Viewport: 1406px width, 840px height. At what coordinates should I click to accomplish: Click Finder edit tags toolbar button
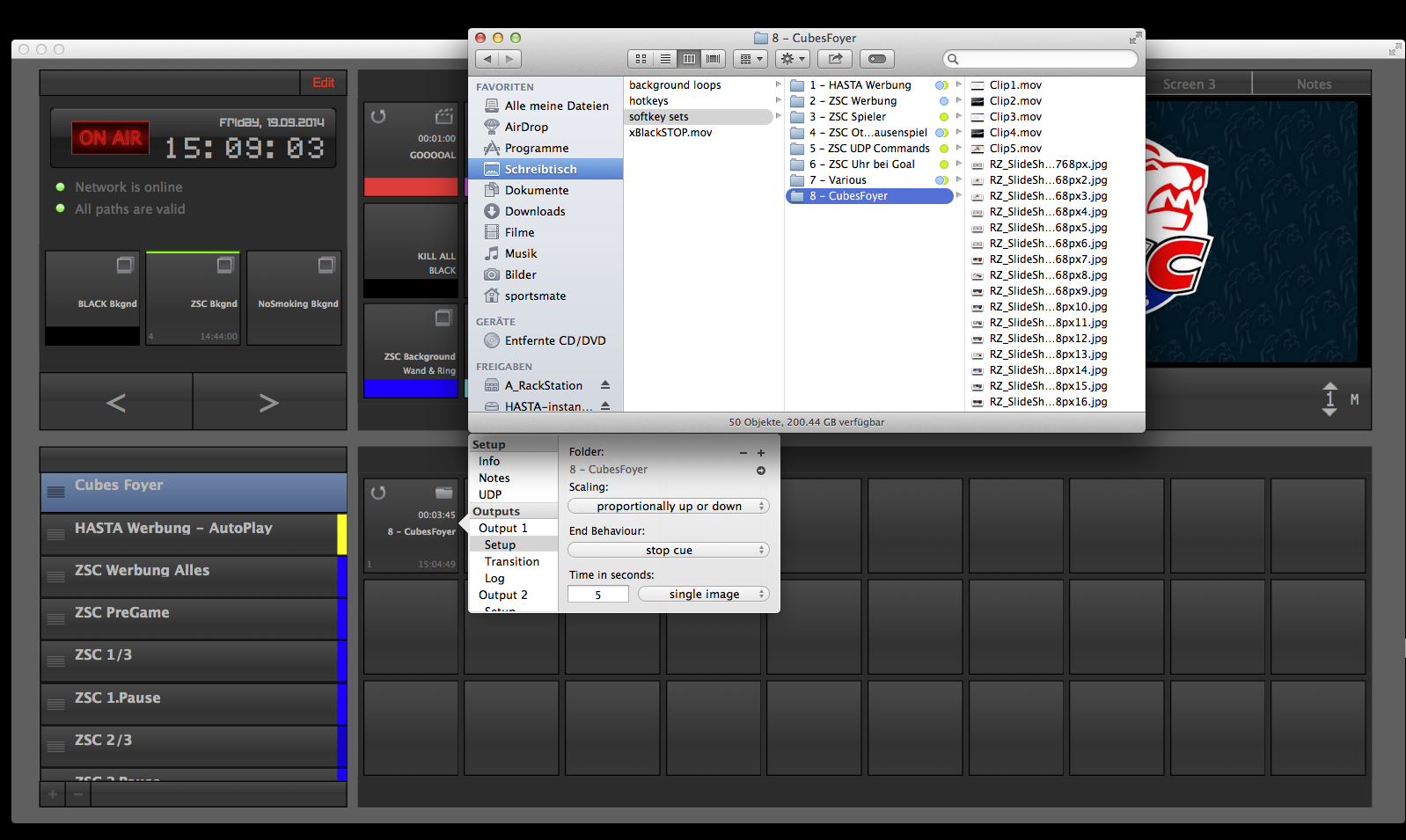[877, 59]
